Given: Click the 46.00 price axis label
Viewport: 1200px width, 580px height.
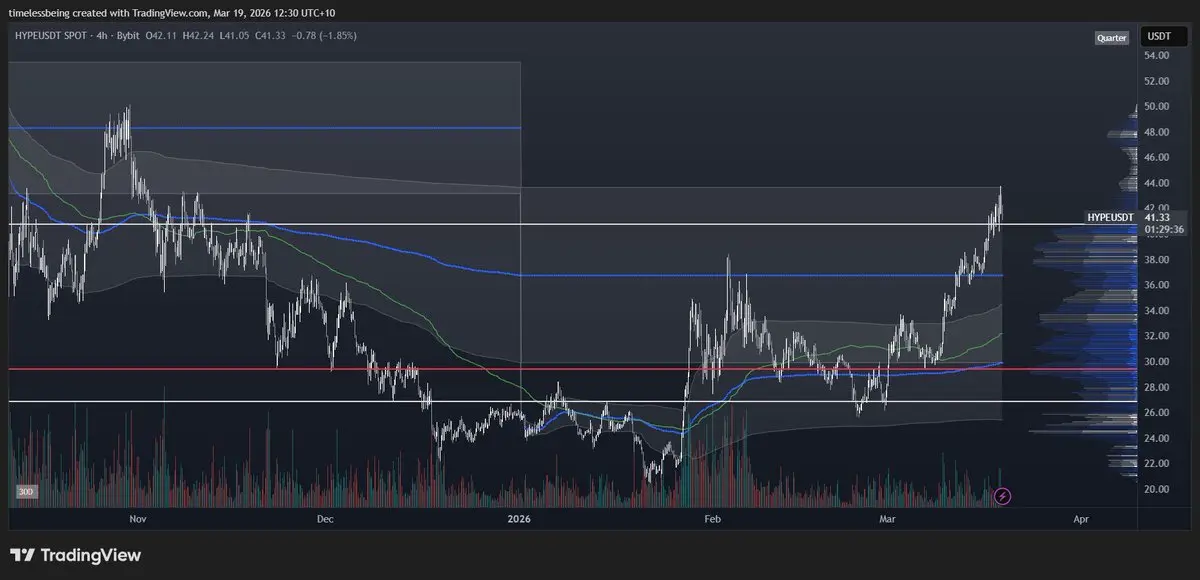Looking at the screenshot, I should [x=1157, y=157].
